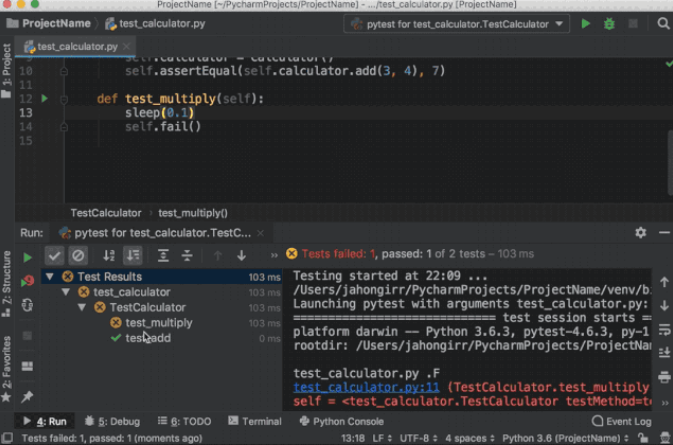673x445 pixels.
Task: Restore layout icon in Run sidebar
Action: pos(27,366)
